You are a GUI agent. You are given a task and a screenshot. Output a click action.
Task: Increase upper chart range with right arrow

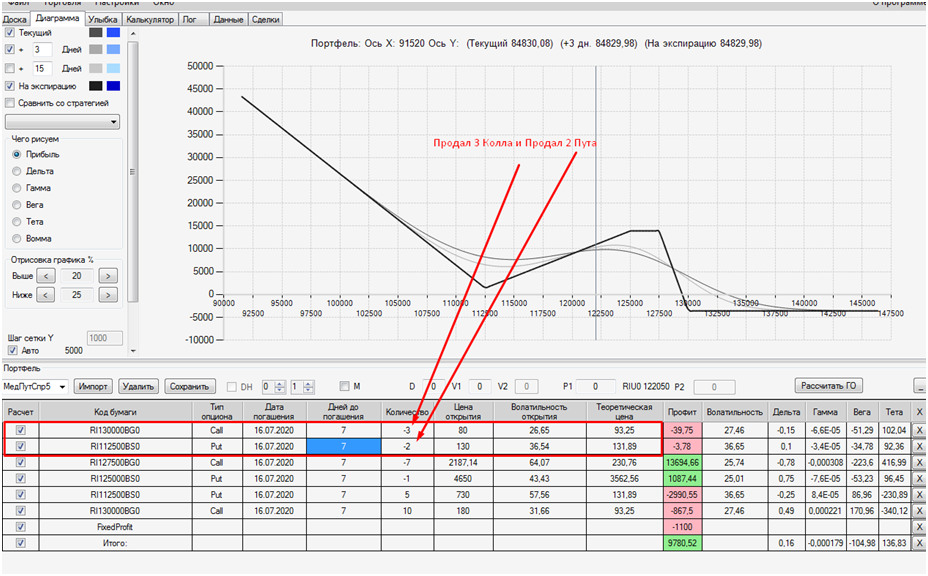pyautogui.click(x=108, y=276)
